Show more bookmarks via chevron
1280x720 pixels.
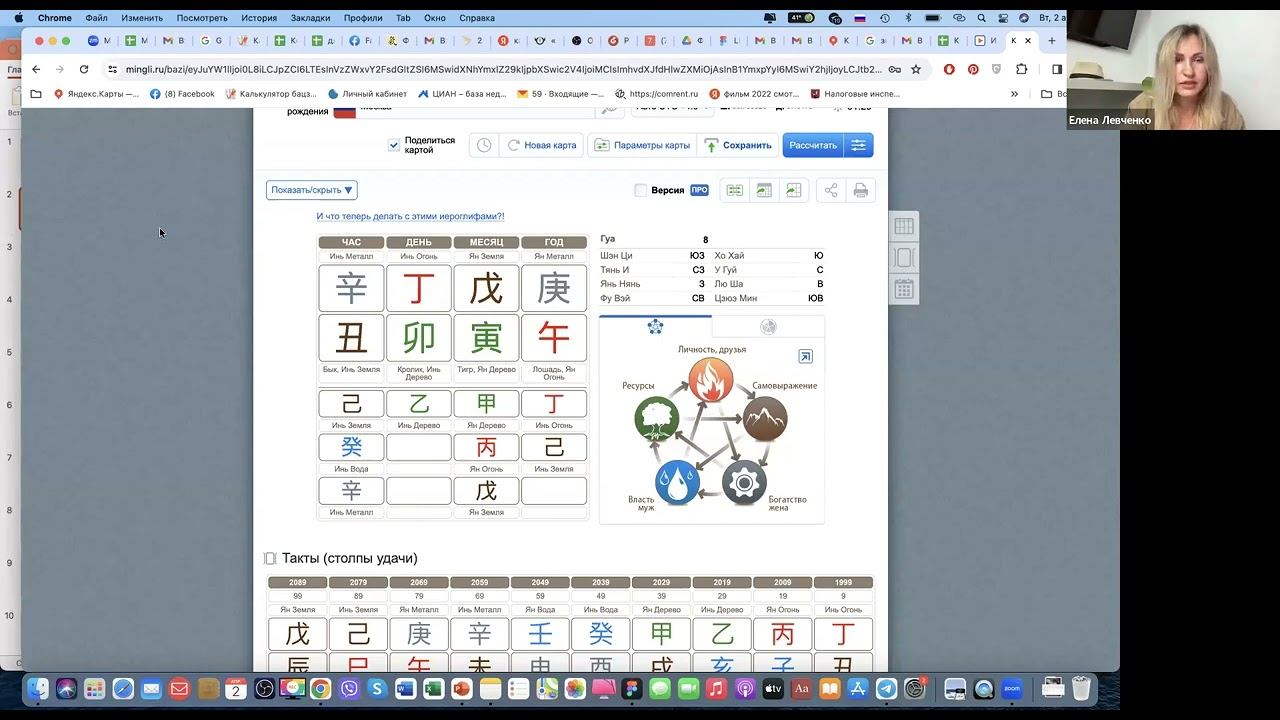1014,94
